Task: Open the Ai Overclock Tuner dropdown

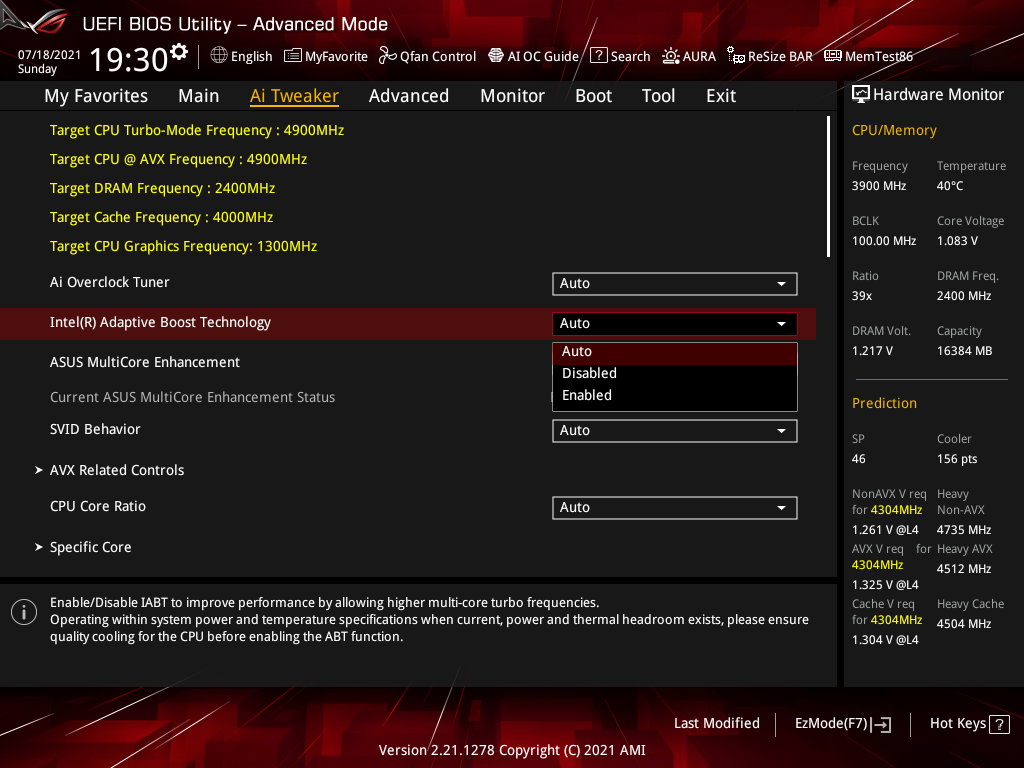Action: pyautogui.click(x=674, y=283)
